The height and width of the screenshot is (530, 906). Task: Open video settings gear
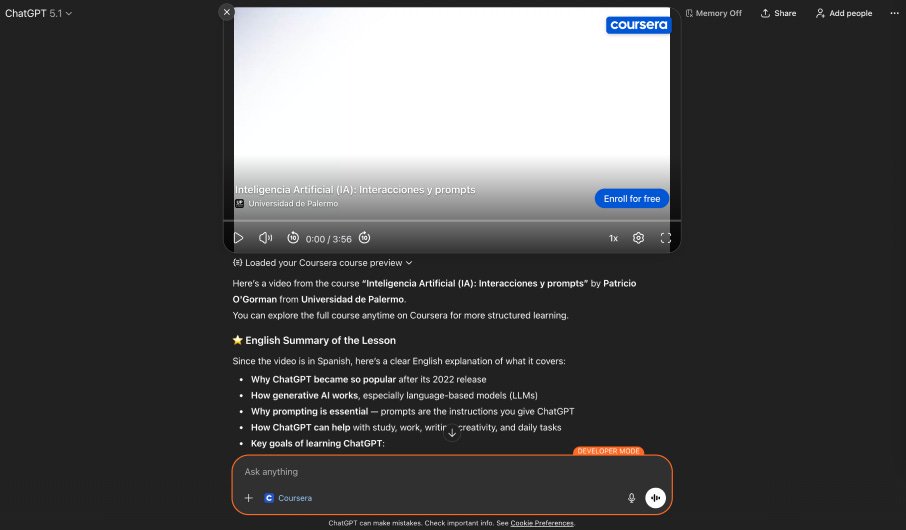(638, 238)
